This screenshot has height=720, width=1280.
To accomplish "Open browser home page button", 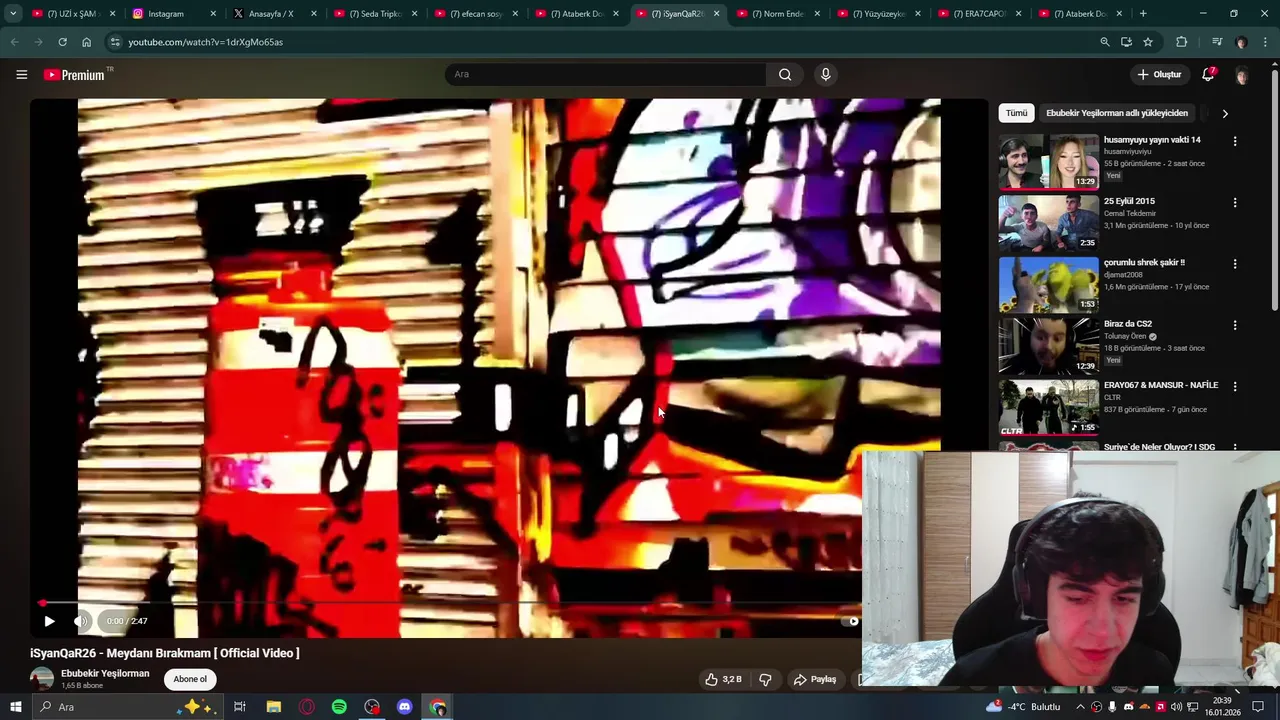I will [87, 42].
